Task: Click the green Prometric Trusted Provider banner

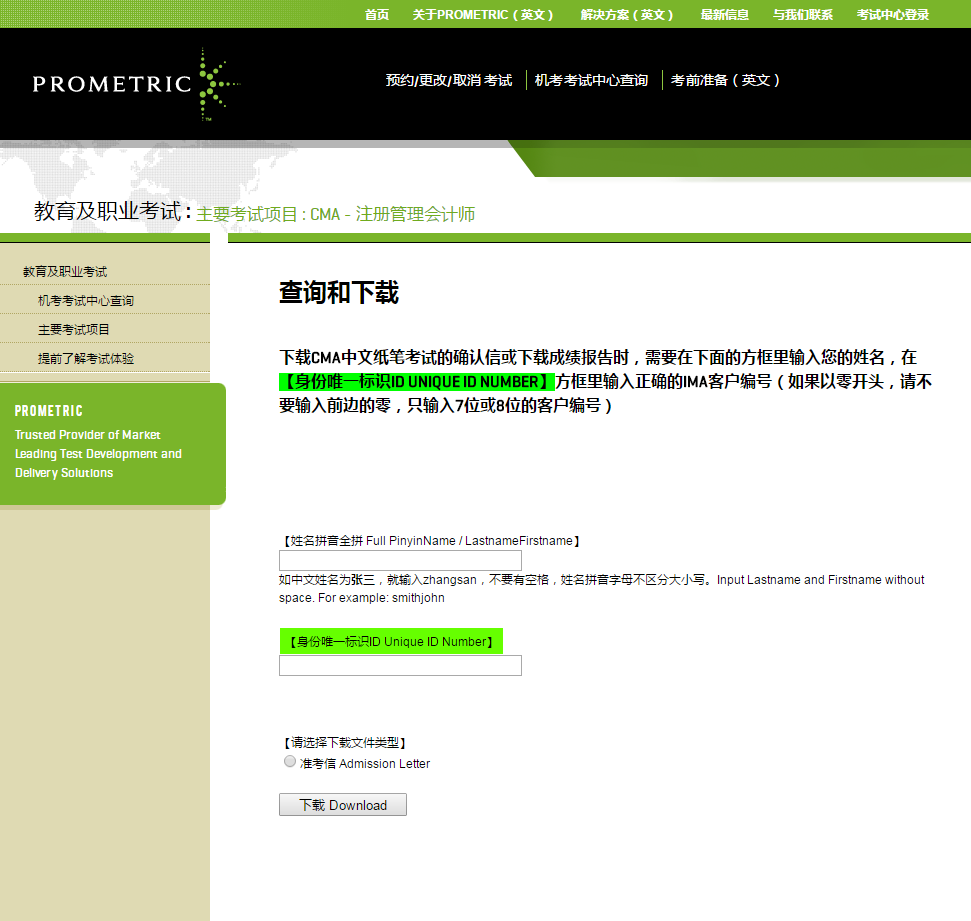Action: click(x=112, y=444)
